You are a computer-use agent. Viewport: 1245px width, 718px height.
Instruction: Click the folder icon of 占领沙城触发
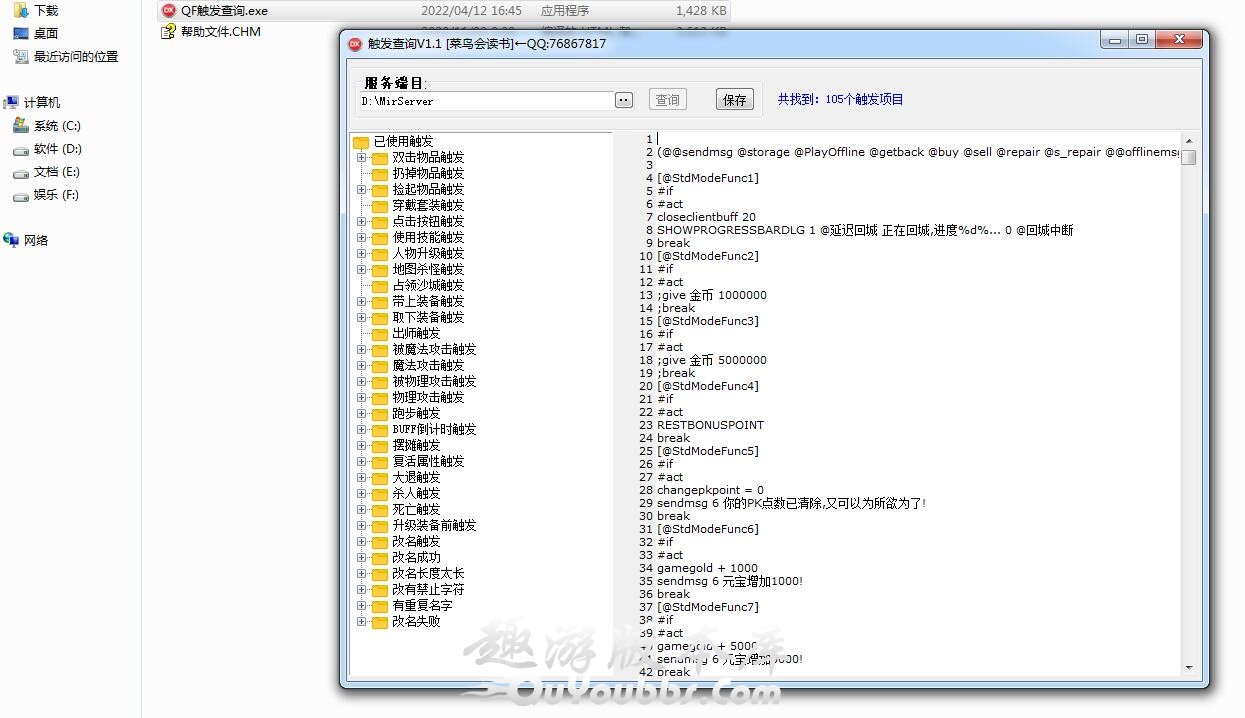(x=380, y=286)
